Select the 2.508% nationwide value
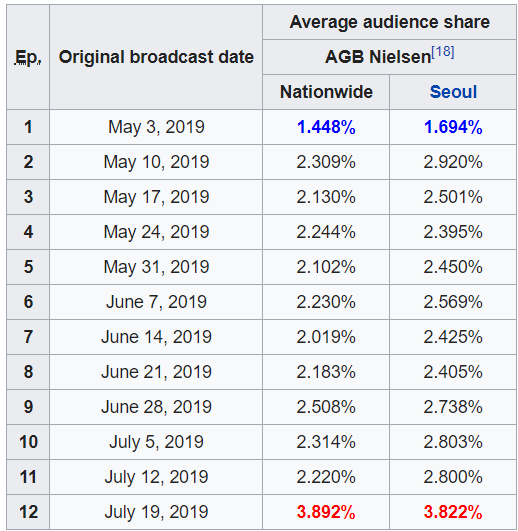This screenshot has width=518, height=531. pos(326,407)
